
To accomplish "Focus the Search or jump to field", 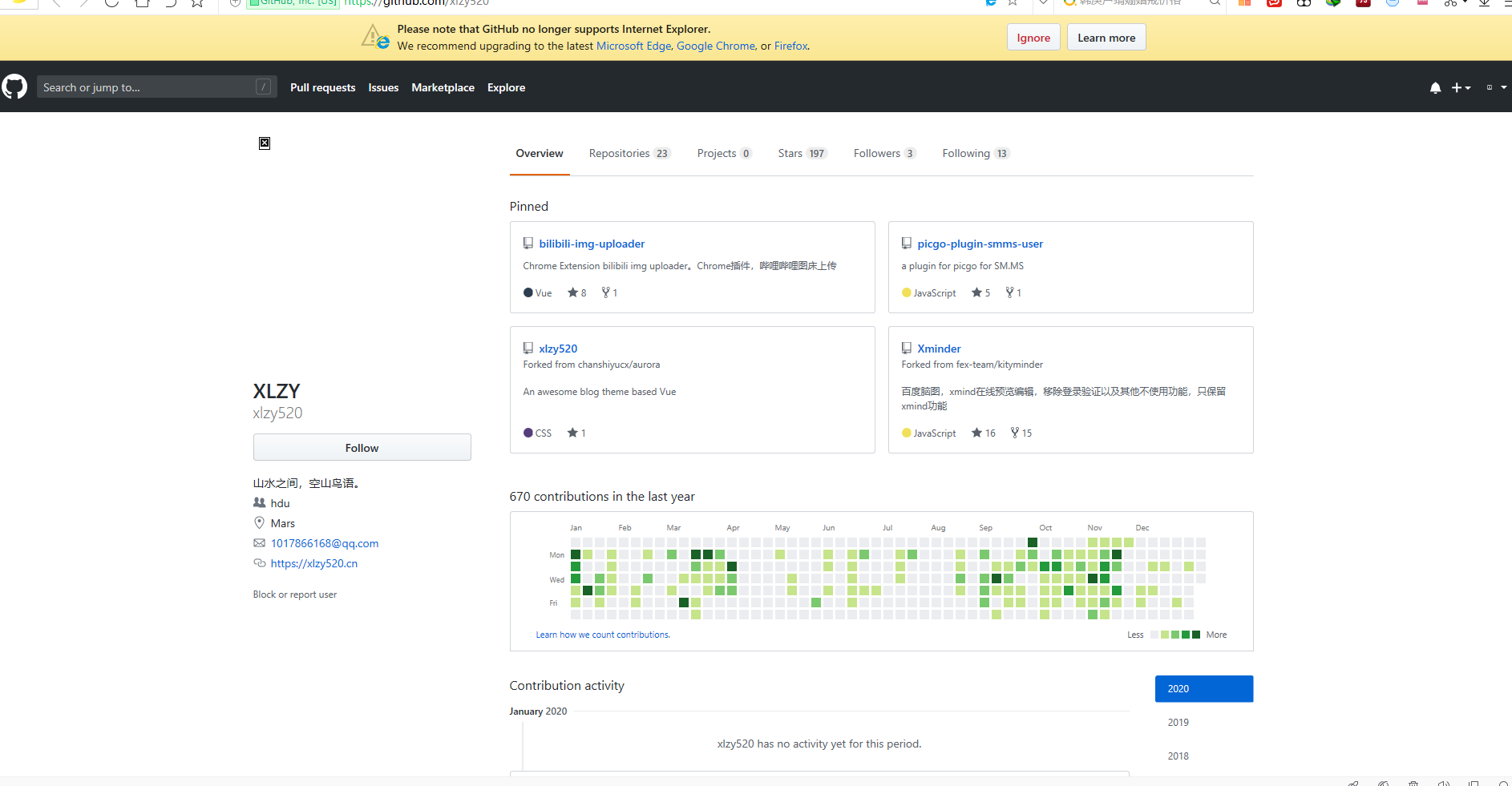I will coord(148,87).
